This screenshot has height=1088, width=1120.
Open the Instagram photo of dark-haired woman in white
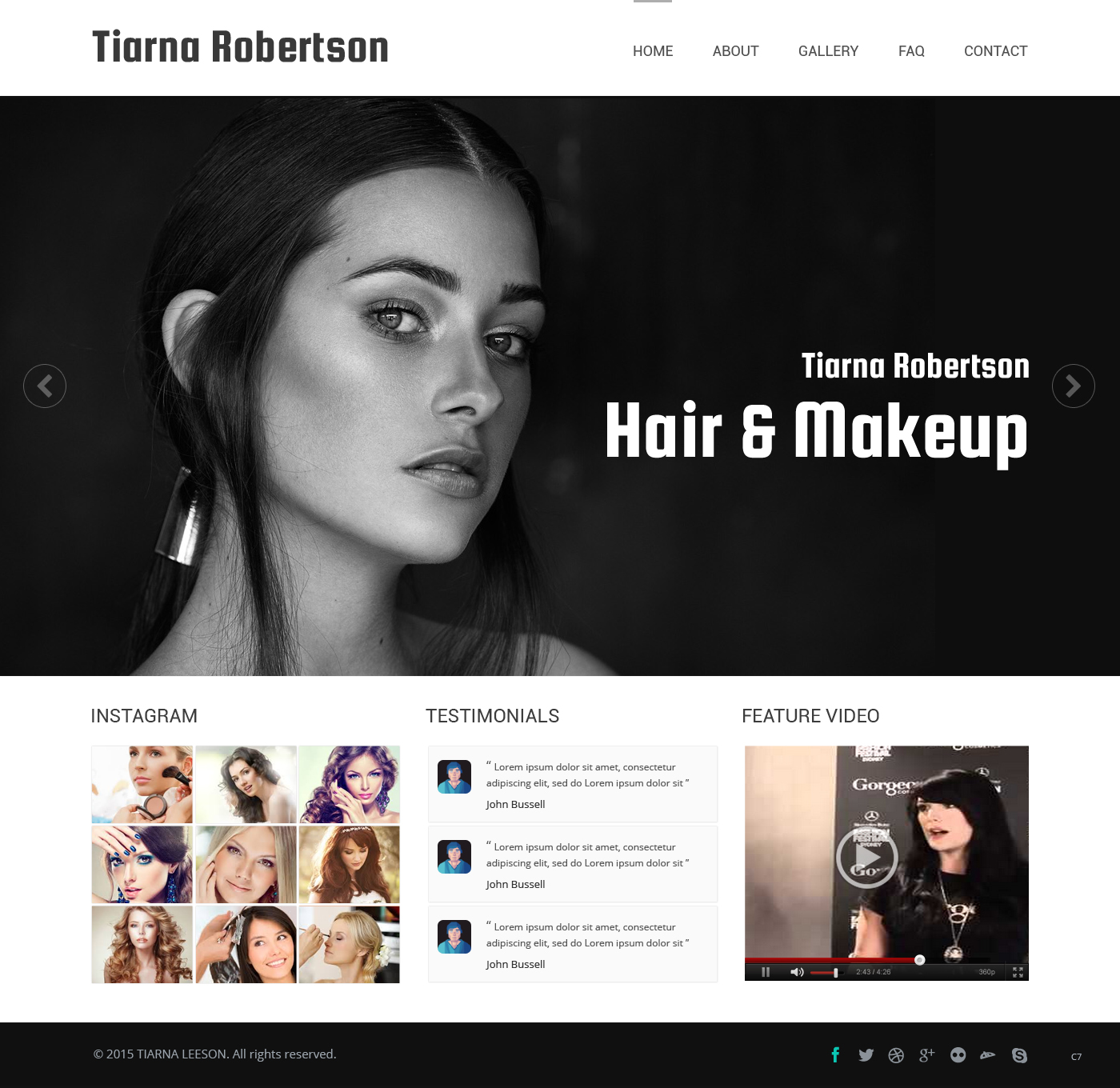(246, 785)
